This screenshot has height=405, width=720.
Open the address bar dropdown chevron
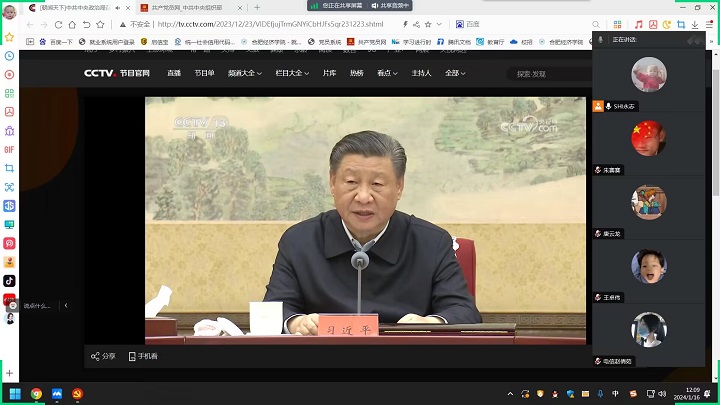coord(439,24)
